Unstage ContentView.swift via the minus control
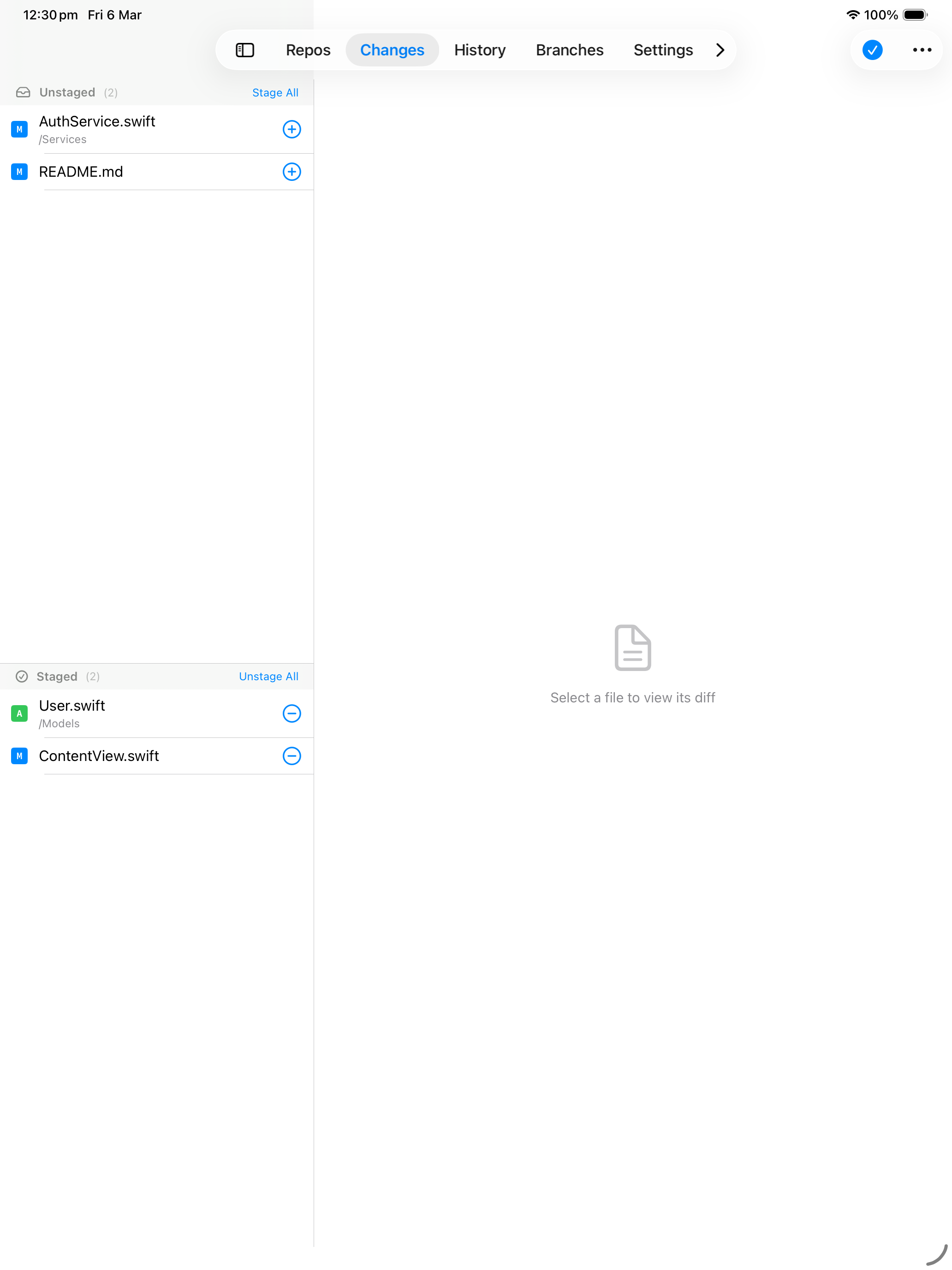 point(292,756)
